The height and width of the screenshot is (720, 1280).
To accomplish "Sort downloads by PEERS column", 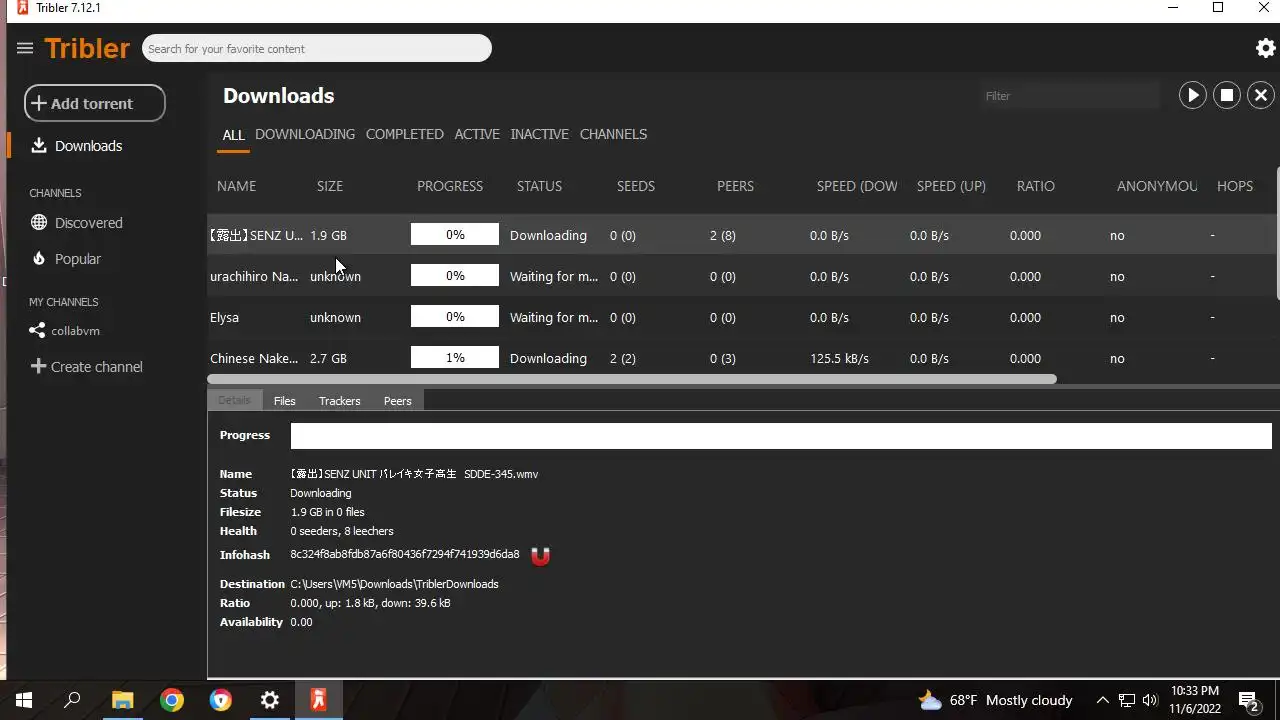I will (x=735, y=186).
